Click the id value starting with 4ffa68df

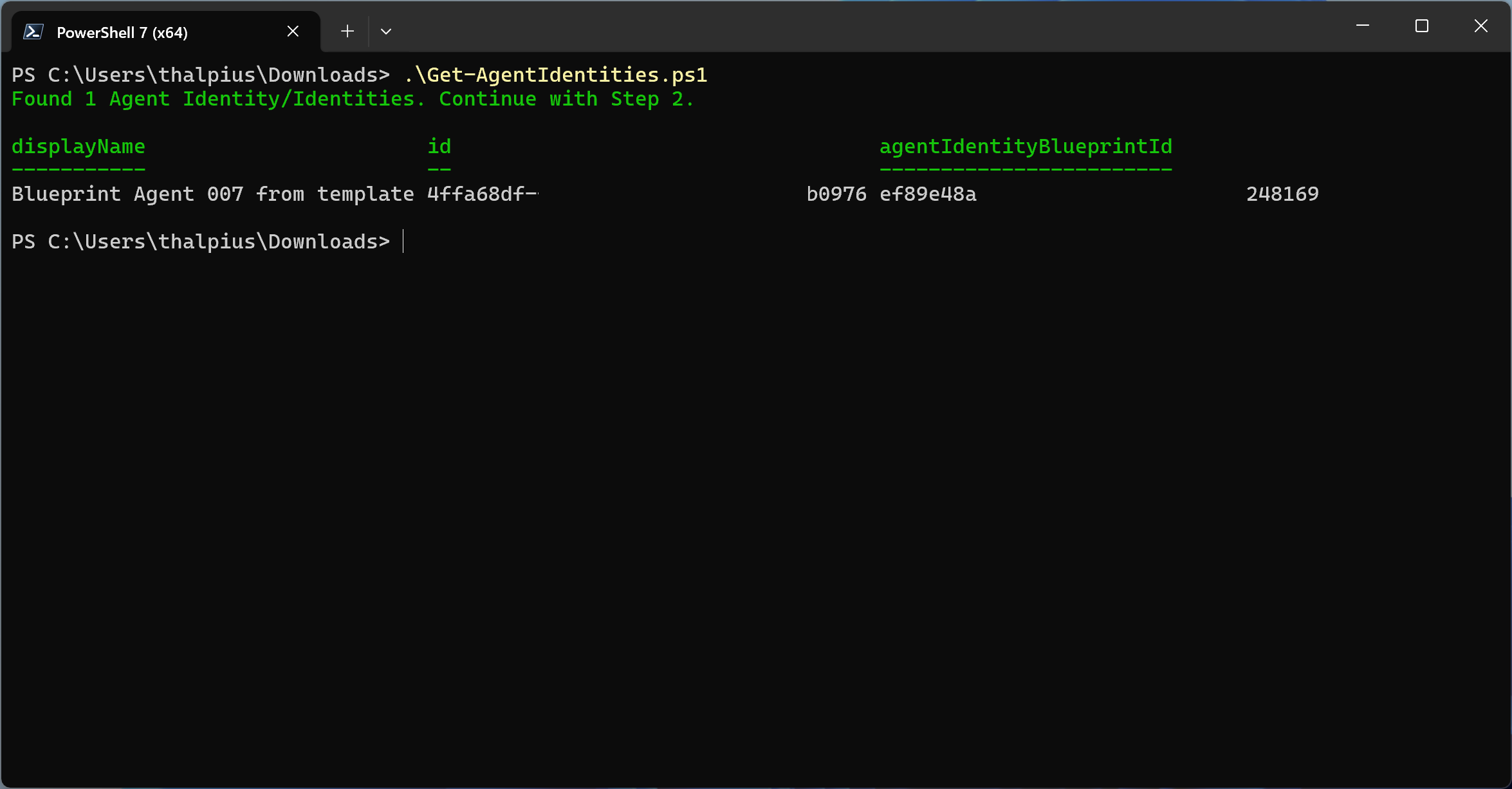pos(483,194)
